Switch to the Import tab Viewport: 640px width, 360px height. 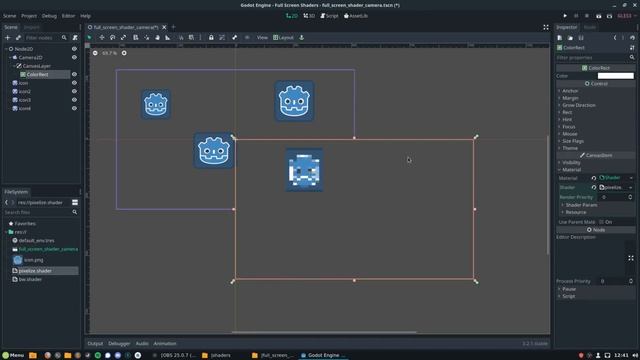(31, 27)
